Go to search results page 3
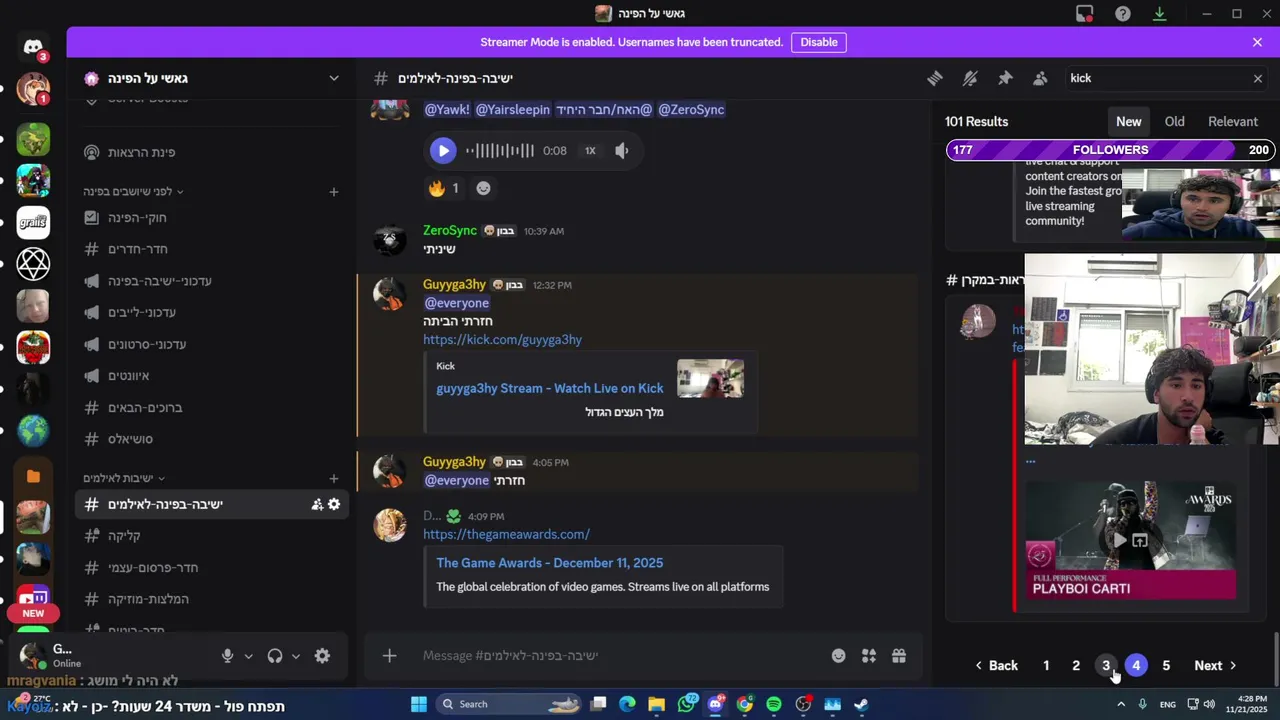This screenshot has height=720, width=1280. click(x=1106, y=665)
